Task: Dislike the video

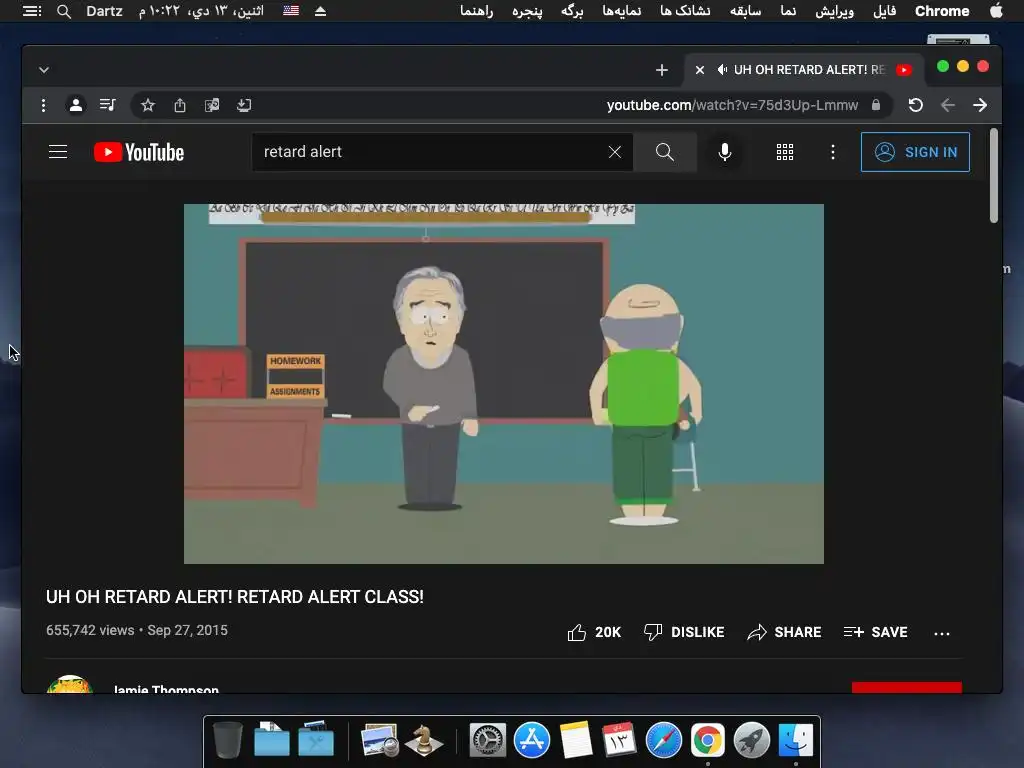Action: pos(684,632)
